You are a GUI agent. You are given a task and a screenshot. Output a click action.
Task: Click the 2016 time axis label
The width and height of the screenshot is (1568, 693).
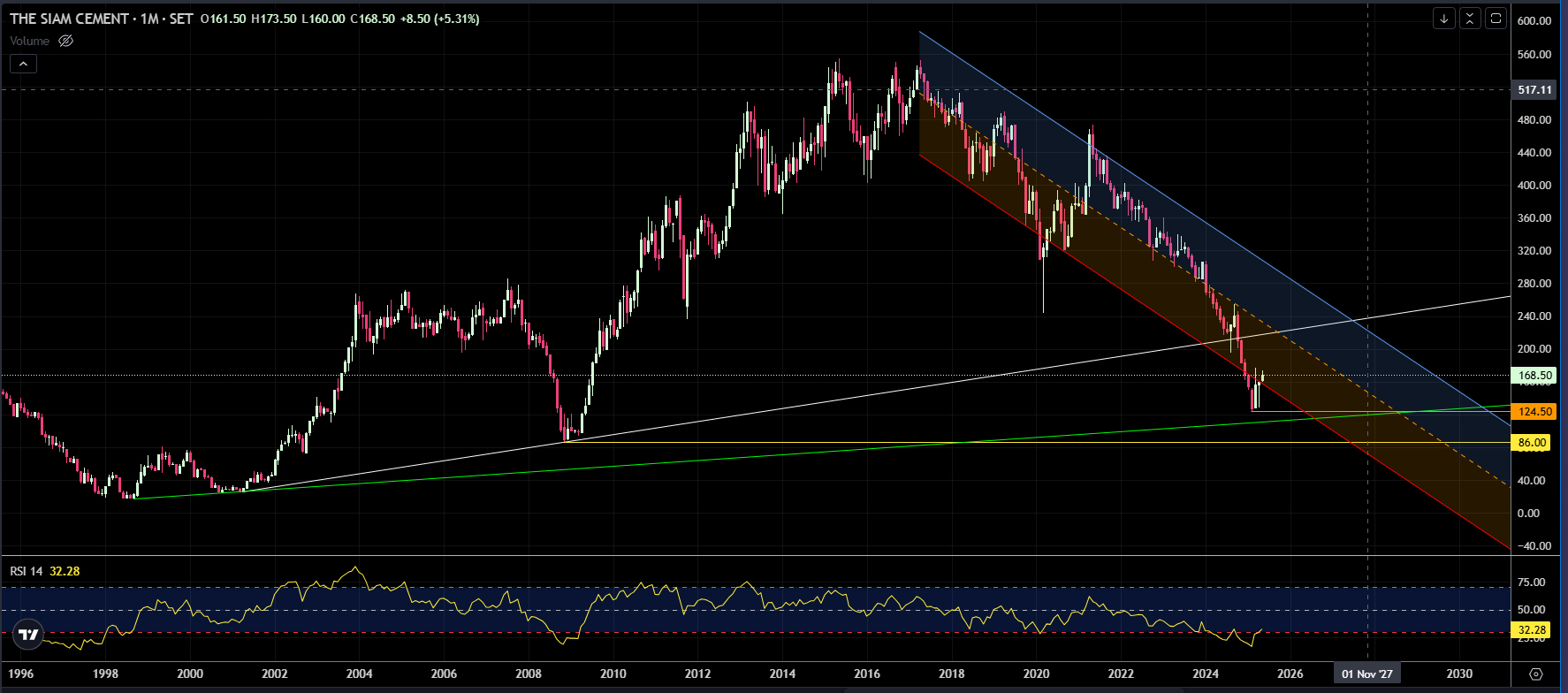(x=867, y=674)
